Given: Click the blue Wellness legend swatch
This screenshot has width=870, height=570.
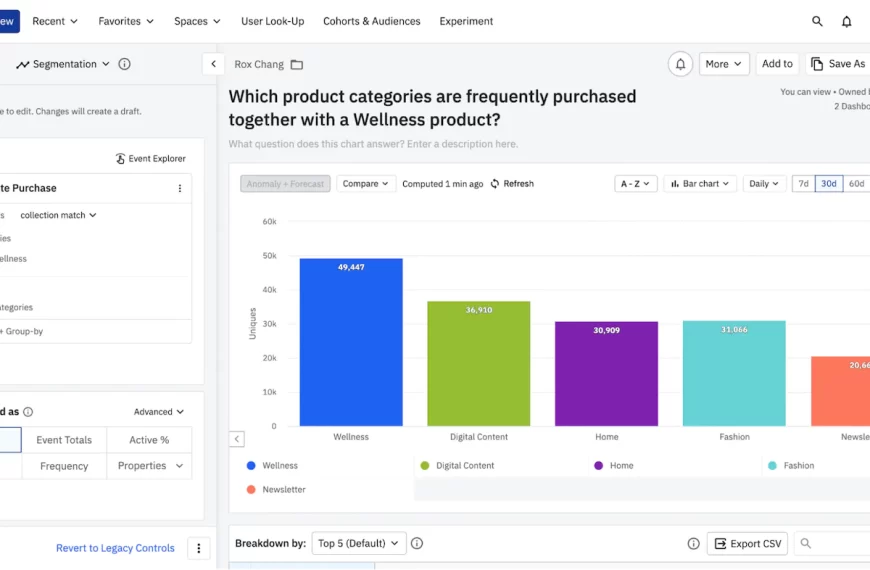Looking at the screenshot, I should 251,466.
